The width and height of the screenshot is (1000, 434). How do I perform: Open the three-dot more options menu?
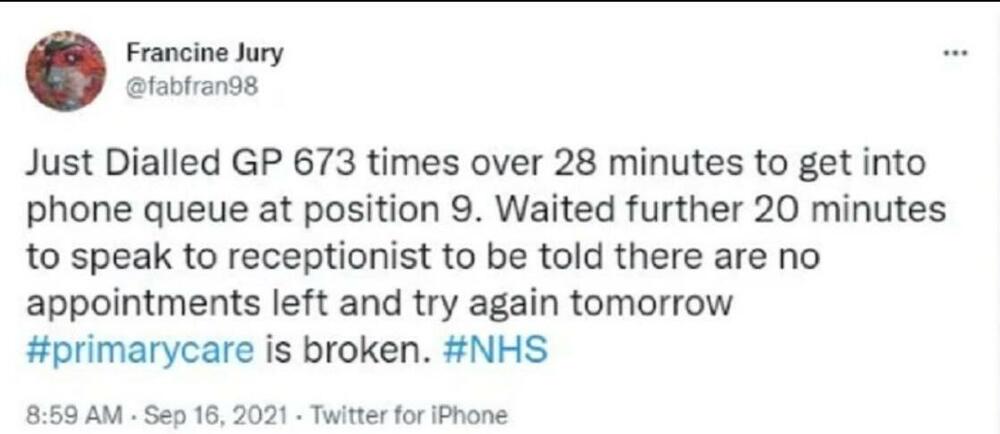(x=957, y=50)
